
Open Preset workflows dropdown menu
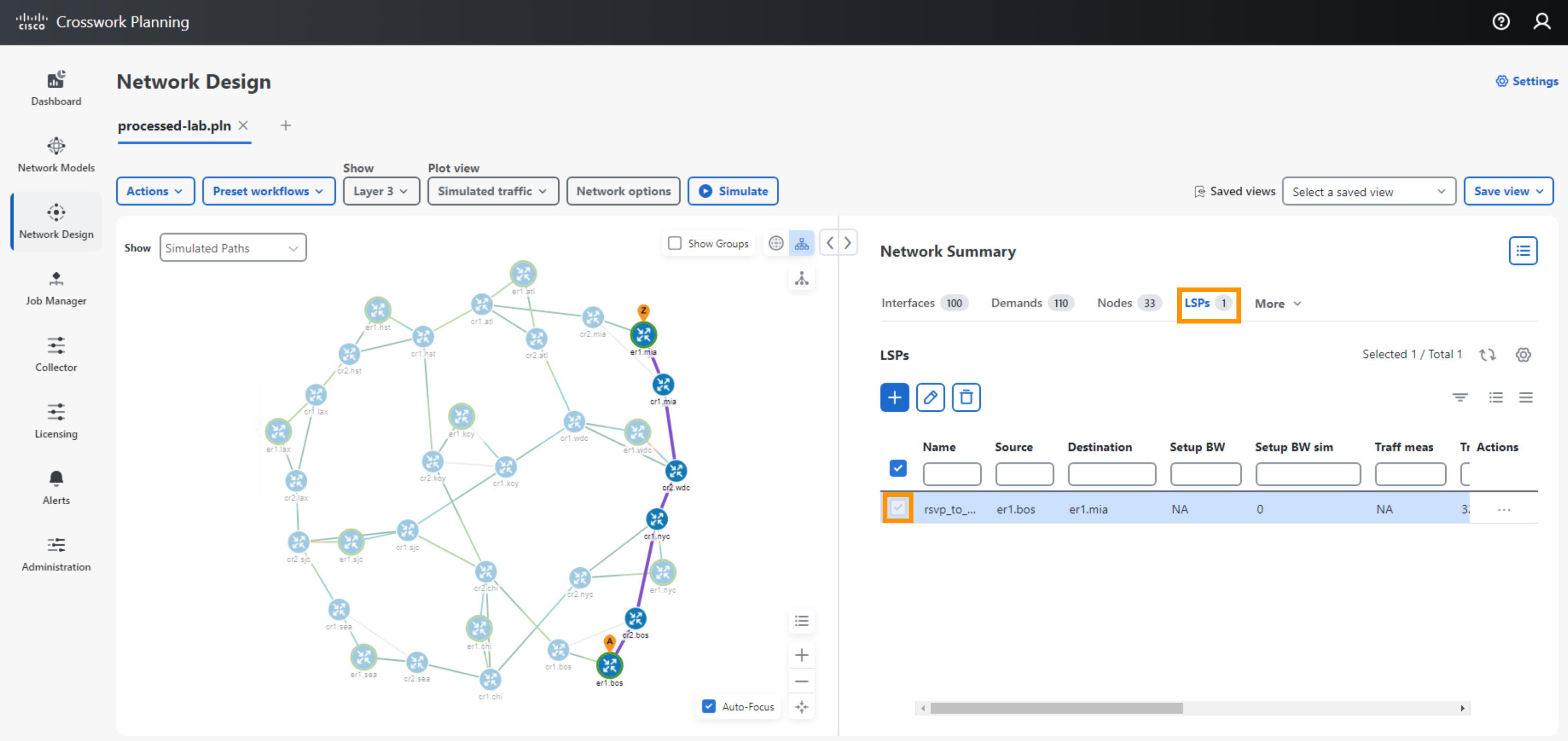tap(265, 191)
